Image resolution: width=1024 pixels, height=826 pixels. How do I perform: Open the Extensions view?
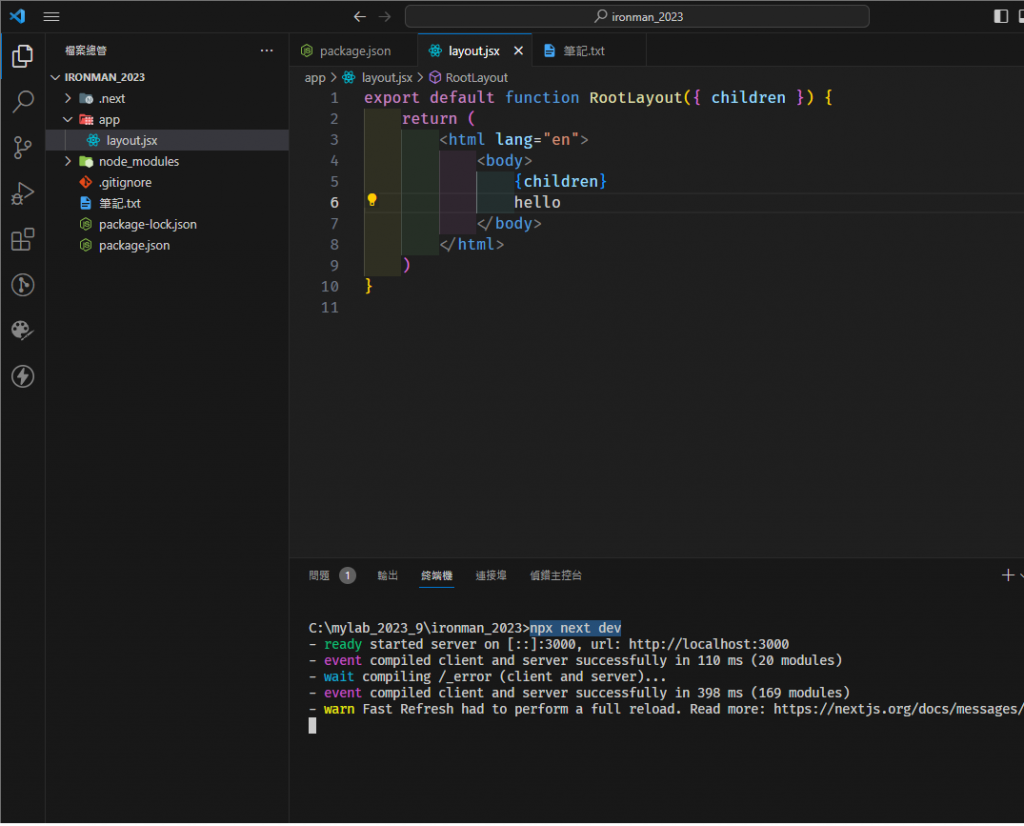click(23, 240)
